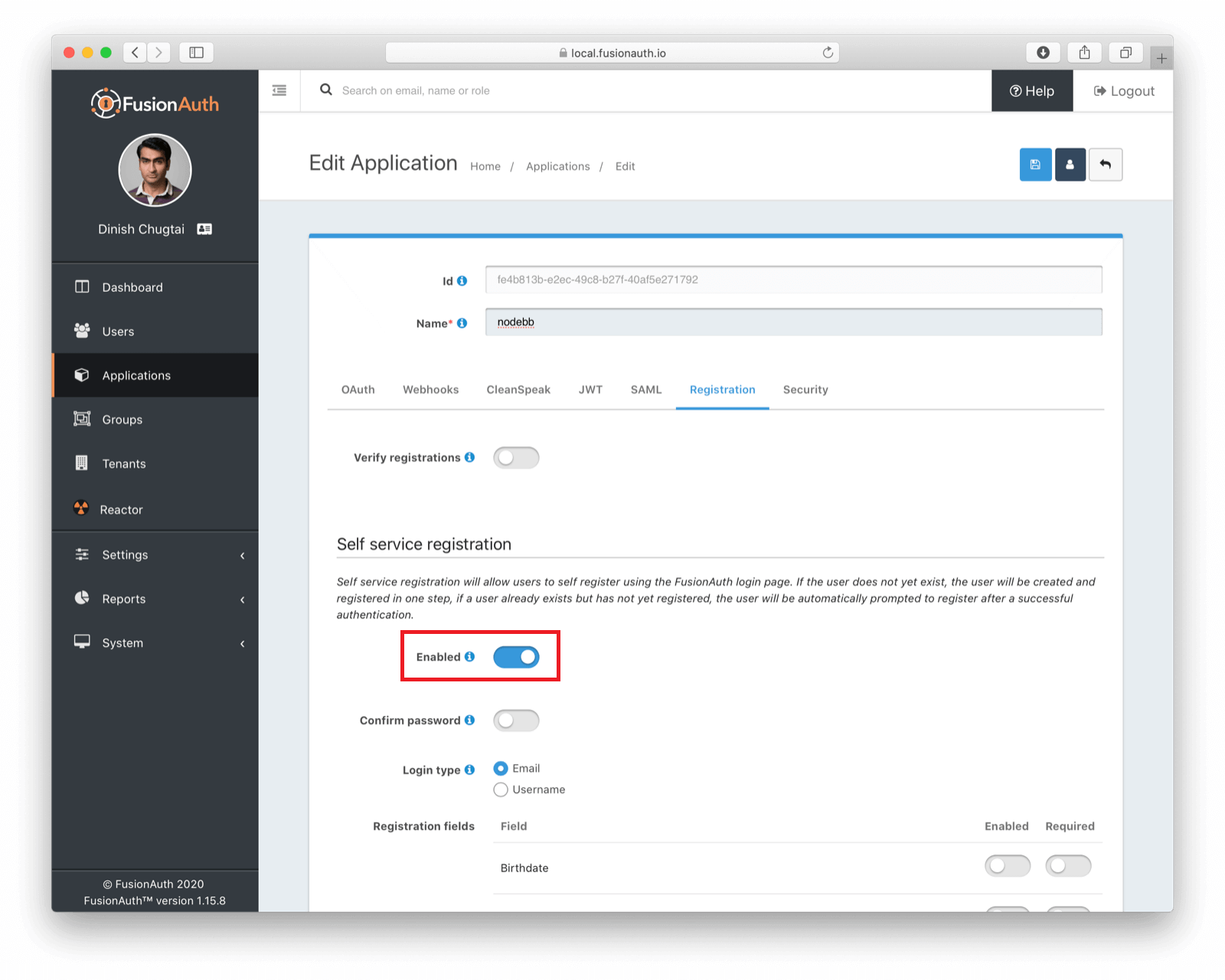Image resolution: width=1225 pixels, height=980 pixels.
Task: Open Applications in the sidebar
Action: (x=155, y=375)
